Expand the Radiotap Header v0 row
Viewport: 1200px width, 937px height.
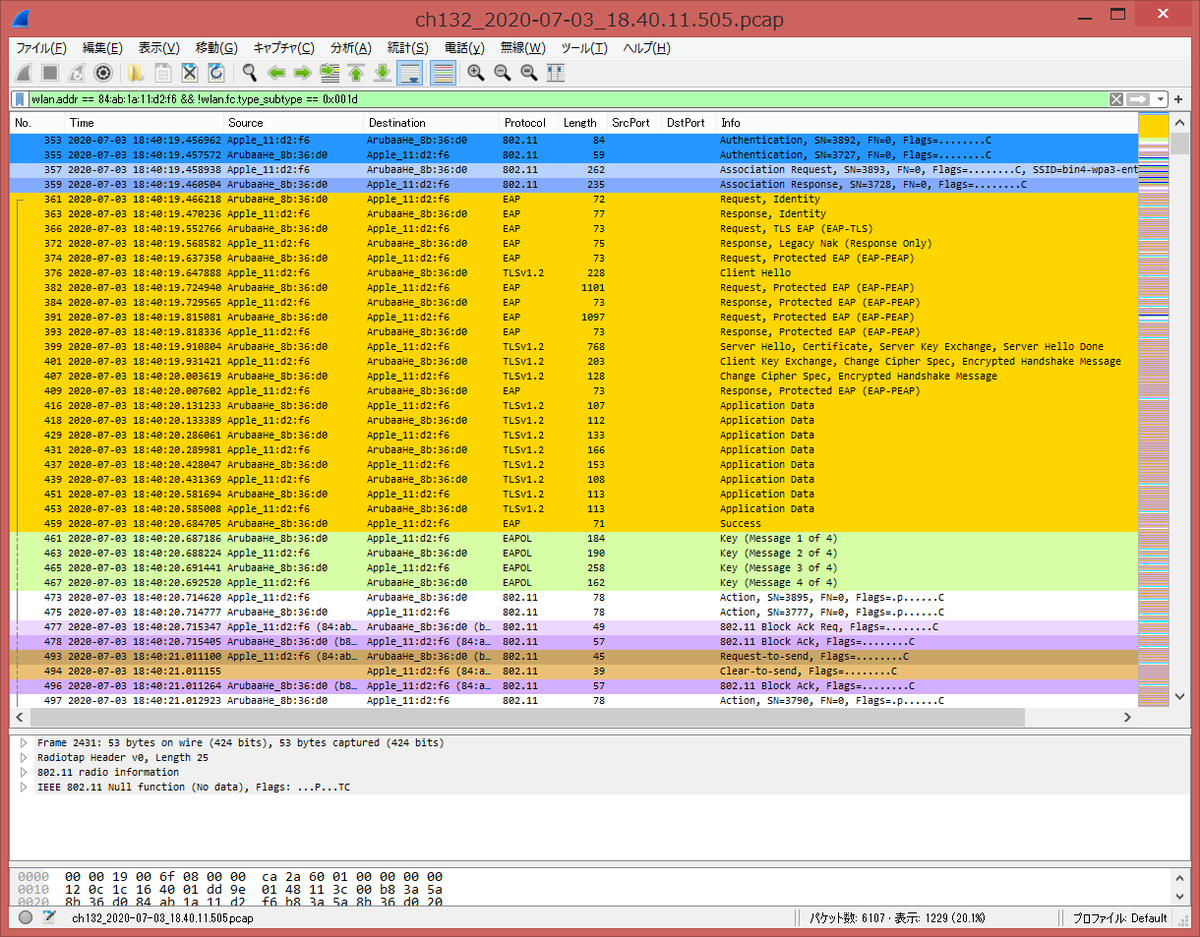tap(24, 758)
